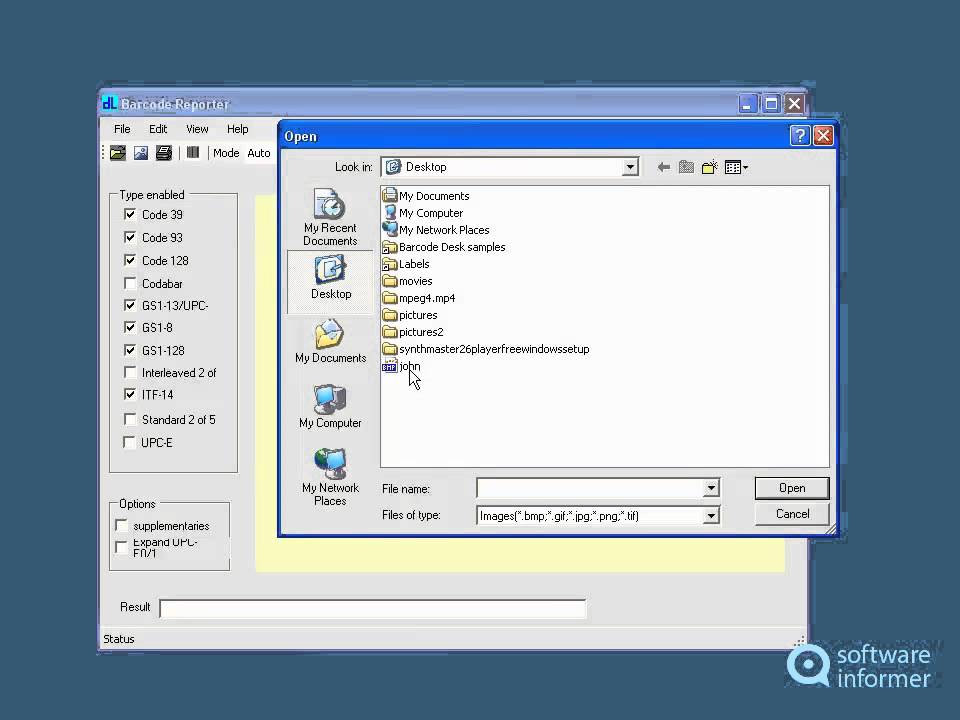This screenshot has height=720, width=960.
Task: Open the Help menu
Action: click(x=238, y=129)
